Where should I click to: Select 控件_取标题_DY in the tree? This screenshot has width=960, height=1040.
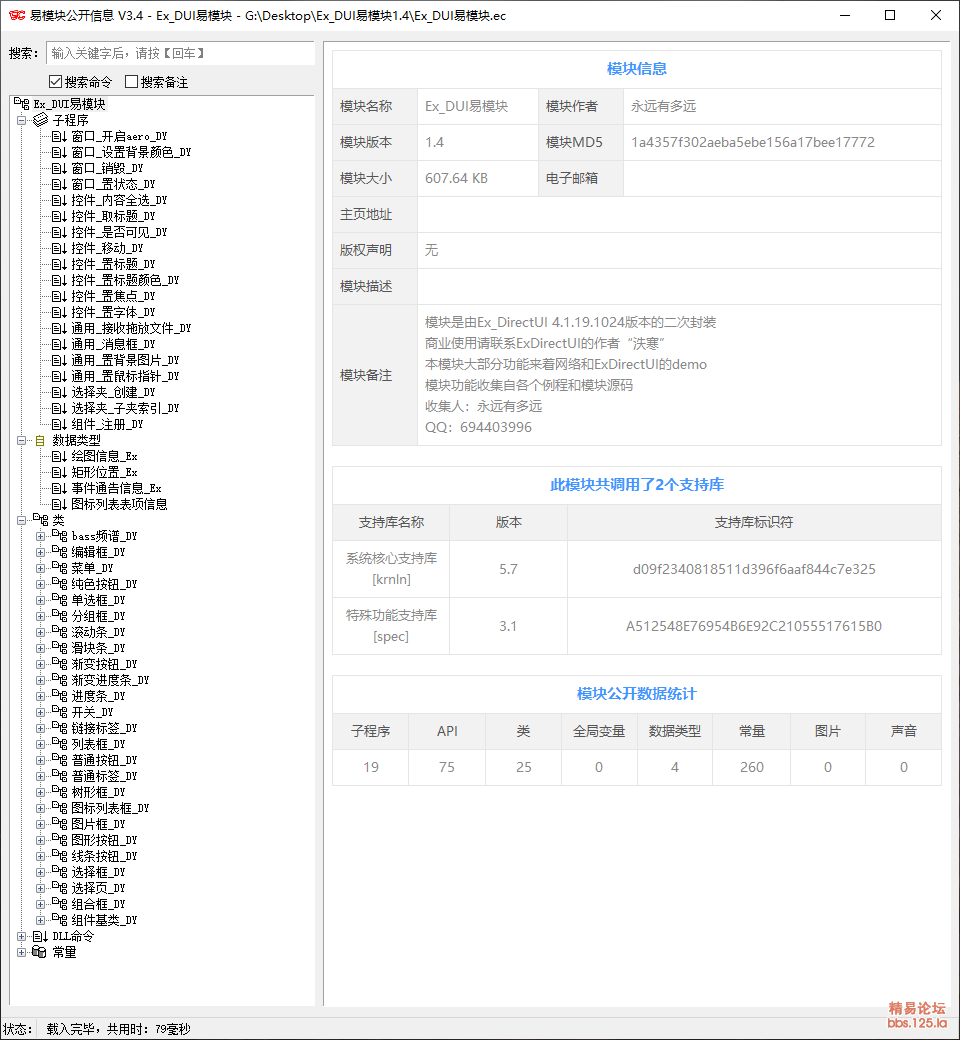coord(113,216)
